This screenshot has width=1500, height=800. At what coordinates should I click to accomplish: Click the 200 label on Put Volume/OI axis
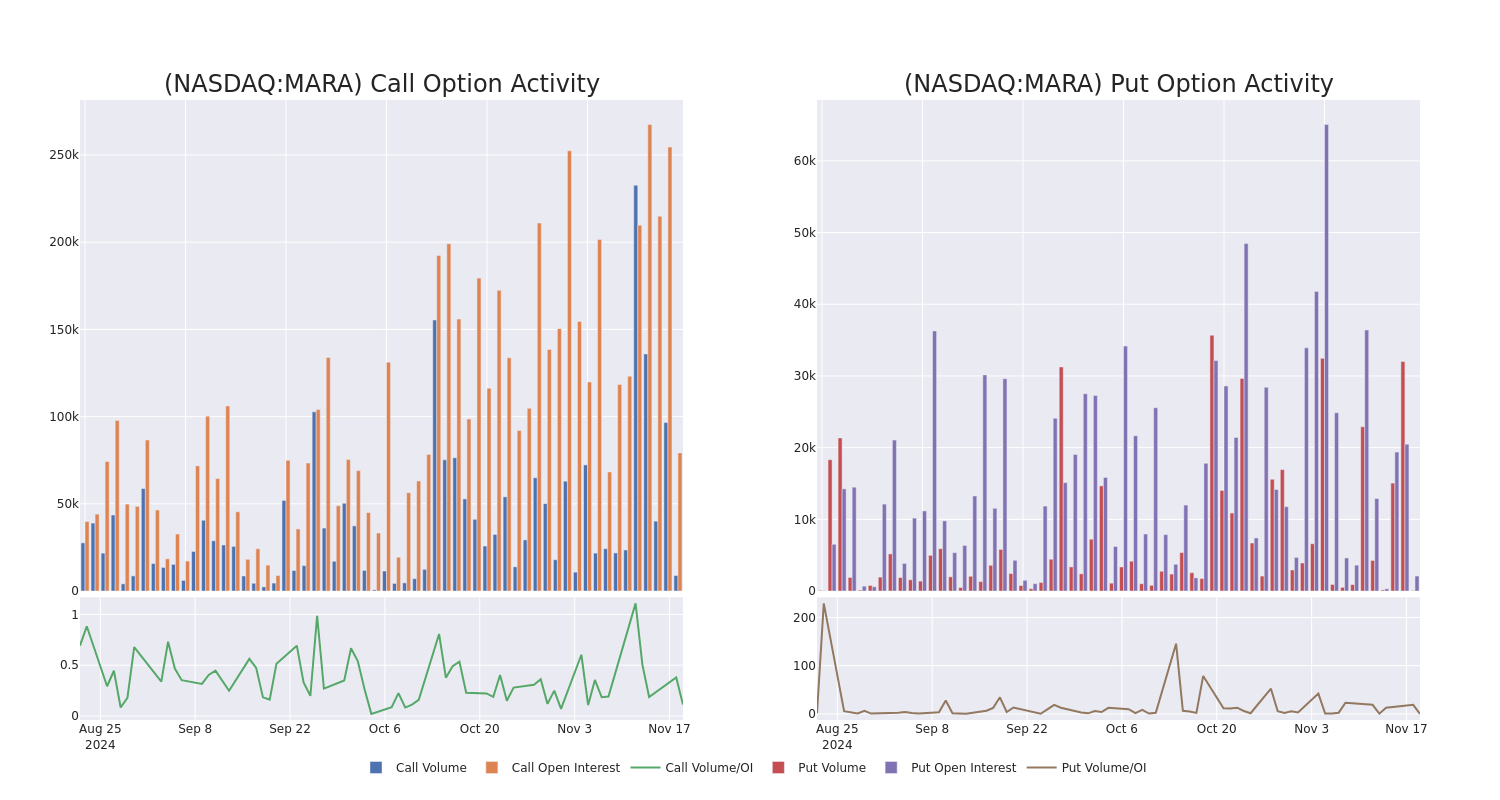[x=805, y=618]
